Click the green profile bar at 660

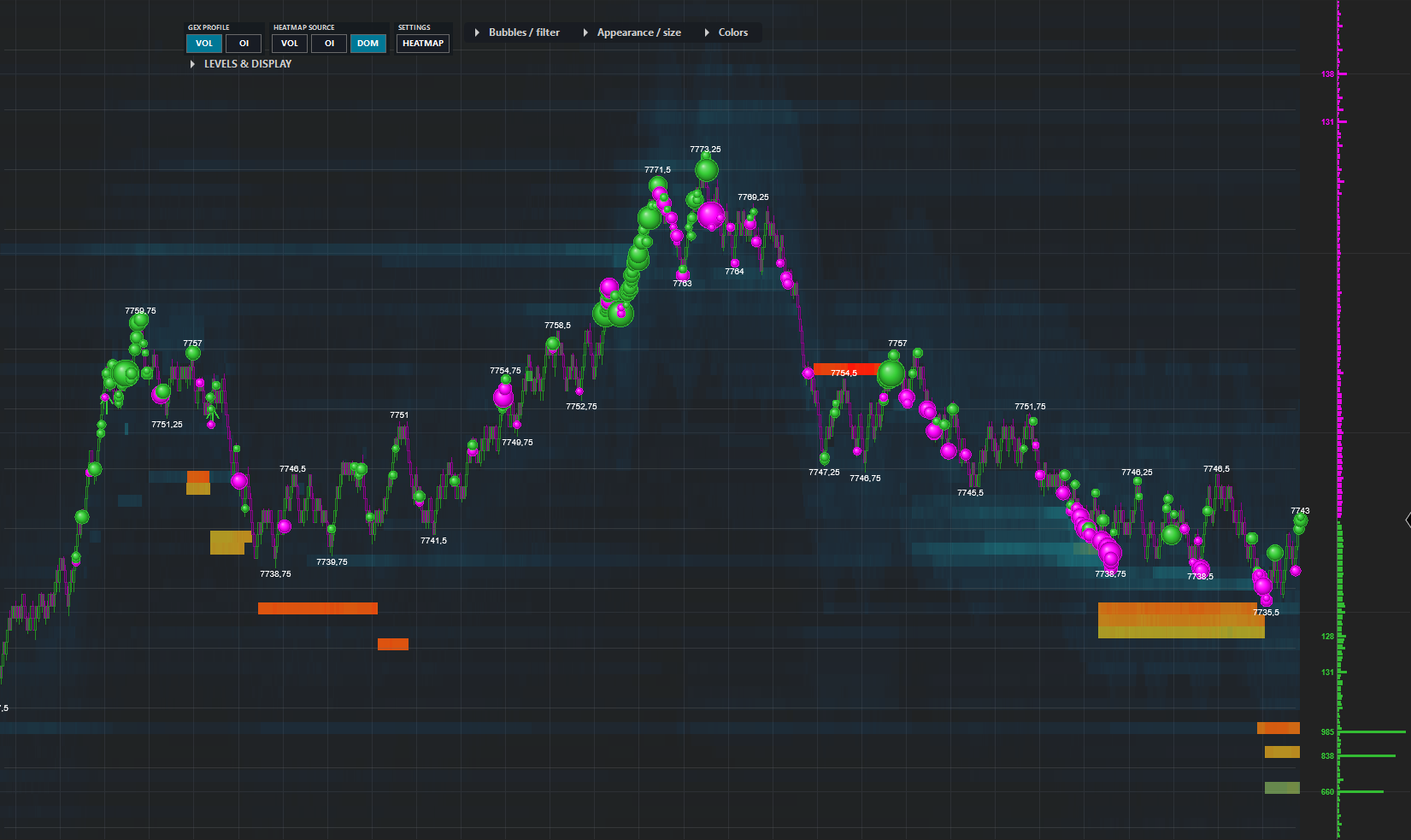point(1361,792)
